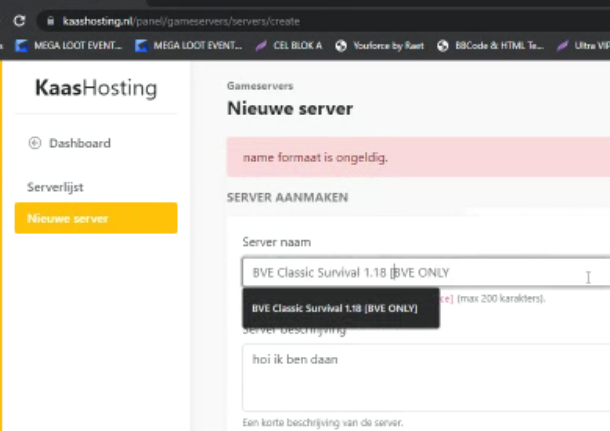The width and height of the screenshot is (610, 431).
Task: Click the 'Server naam' field label
Action: [x=274, y=243]
